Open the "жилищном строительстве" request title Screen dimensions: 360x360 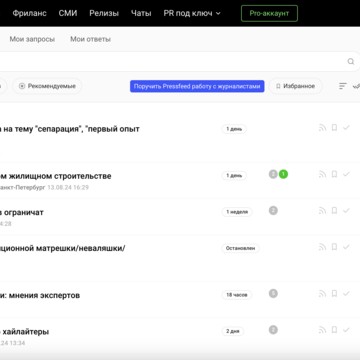56,176
